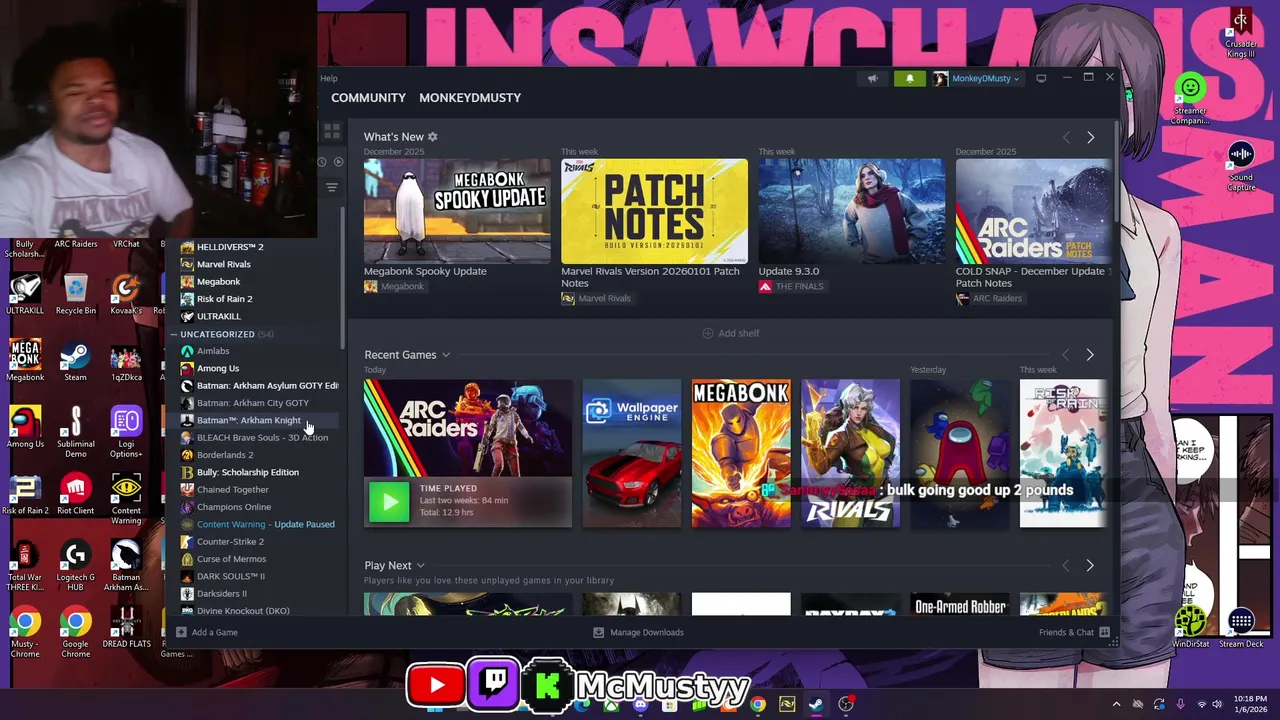Open the Steam Deck desktop icon
This screenshot has width=1280, height=720.
(x=1241, y=627)
